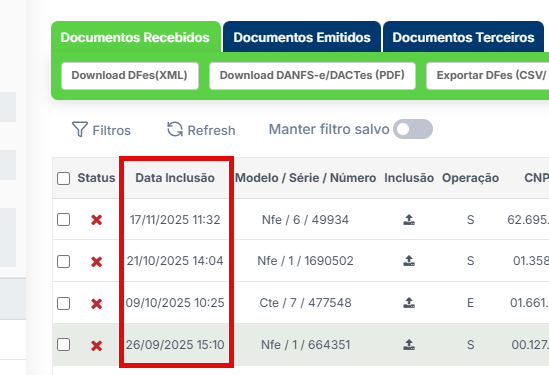The height and width of the screenshot is (375, 549).
Task: Select checkbox for row 21/10/2025 14:04
Action: click(x=63, y=261)
